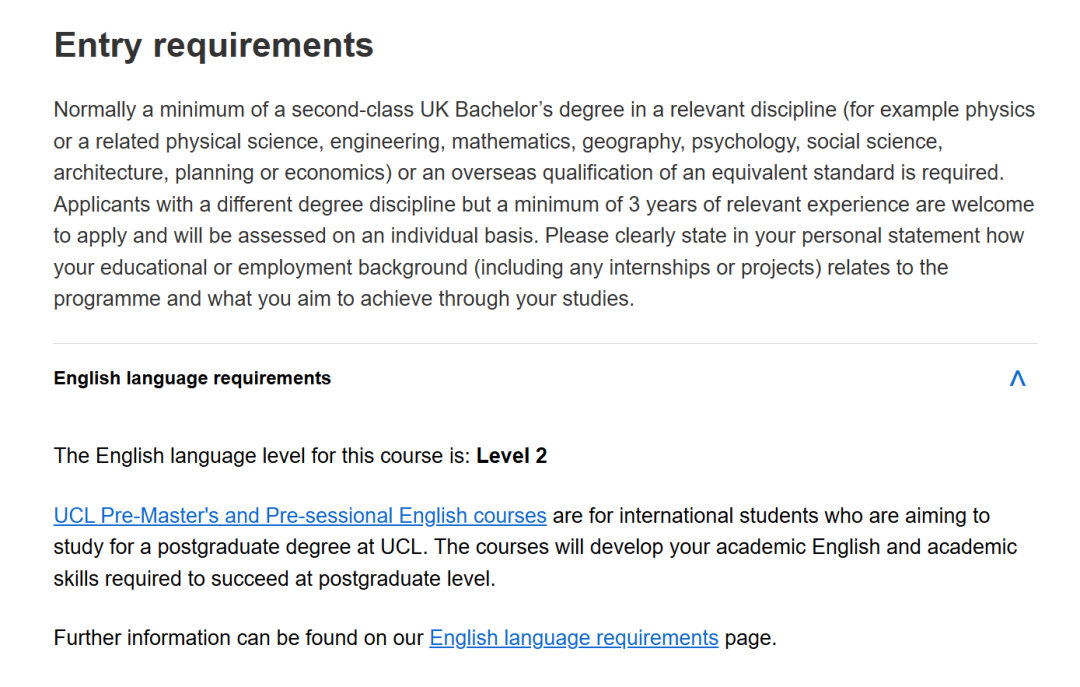Click "skills required to succeed at postgraduate level"
This screenshot has width=1080, height=687.
(x=274, y=579)
